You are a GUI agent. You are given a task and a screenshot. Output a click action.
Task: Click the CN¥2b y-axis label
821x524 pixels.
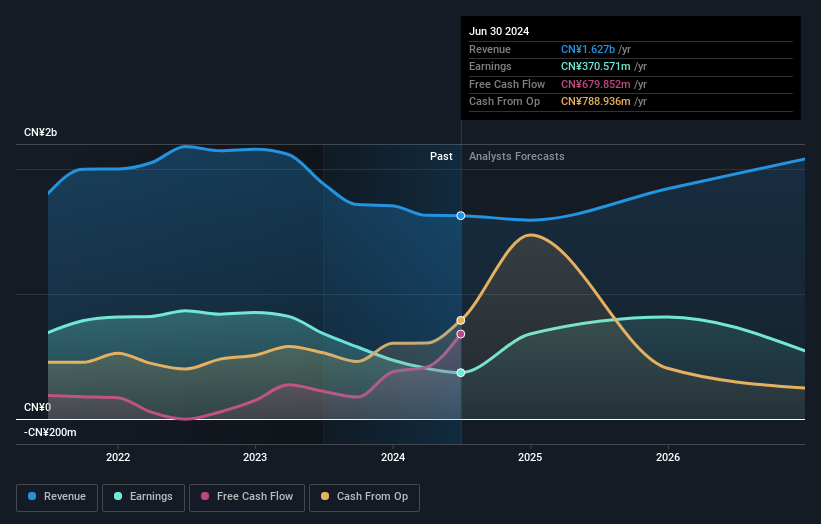40,132
